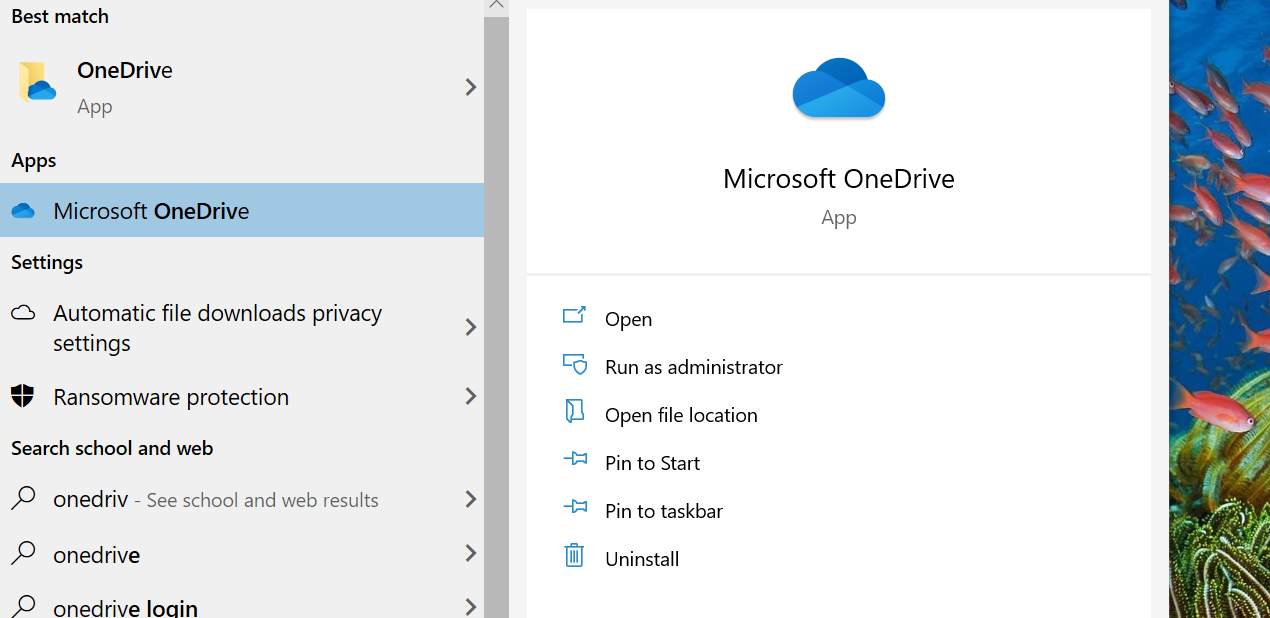Expand the Ransomware protection arrow
Image resolution: width=1270 pixels, height=618 pixels.
tap(471, 396)
